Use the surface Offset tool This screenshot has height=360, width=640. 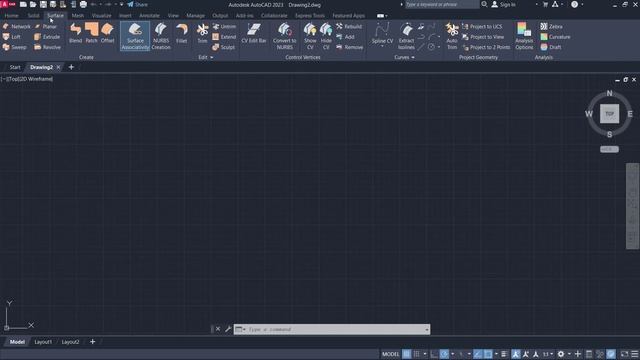(x=107, y=33)
